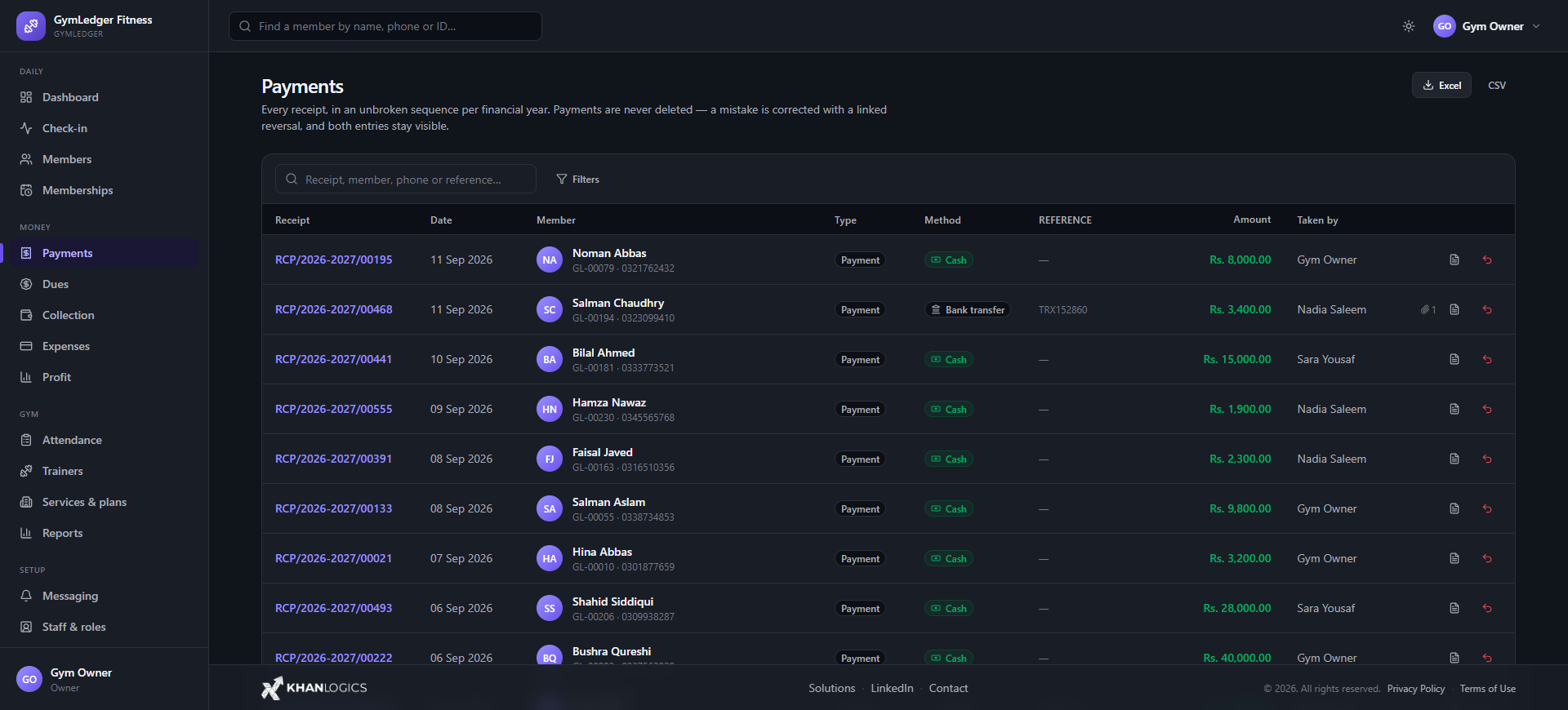
Task: Click the Attendance clipboard icon
Action: pyautogui.click(x=26, y=440)
